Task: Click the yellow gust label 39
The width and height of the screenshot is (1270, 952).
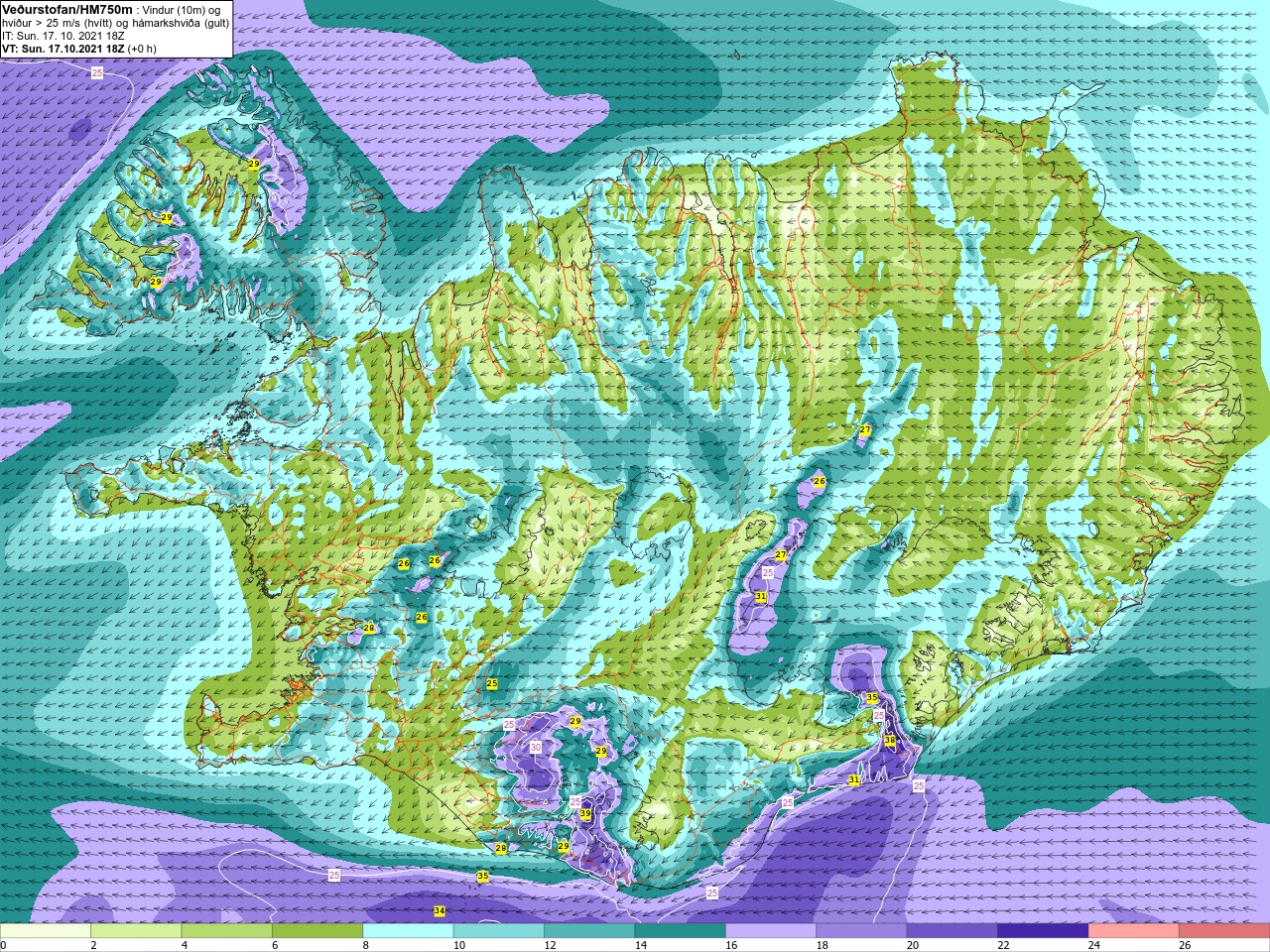Action: (585, 814)
